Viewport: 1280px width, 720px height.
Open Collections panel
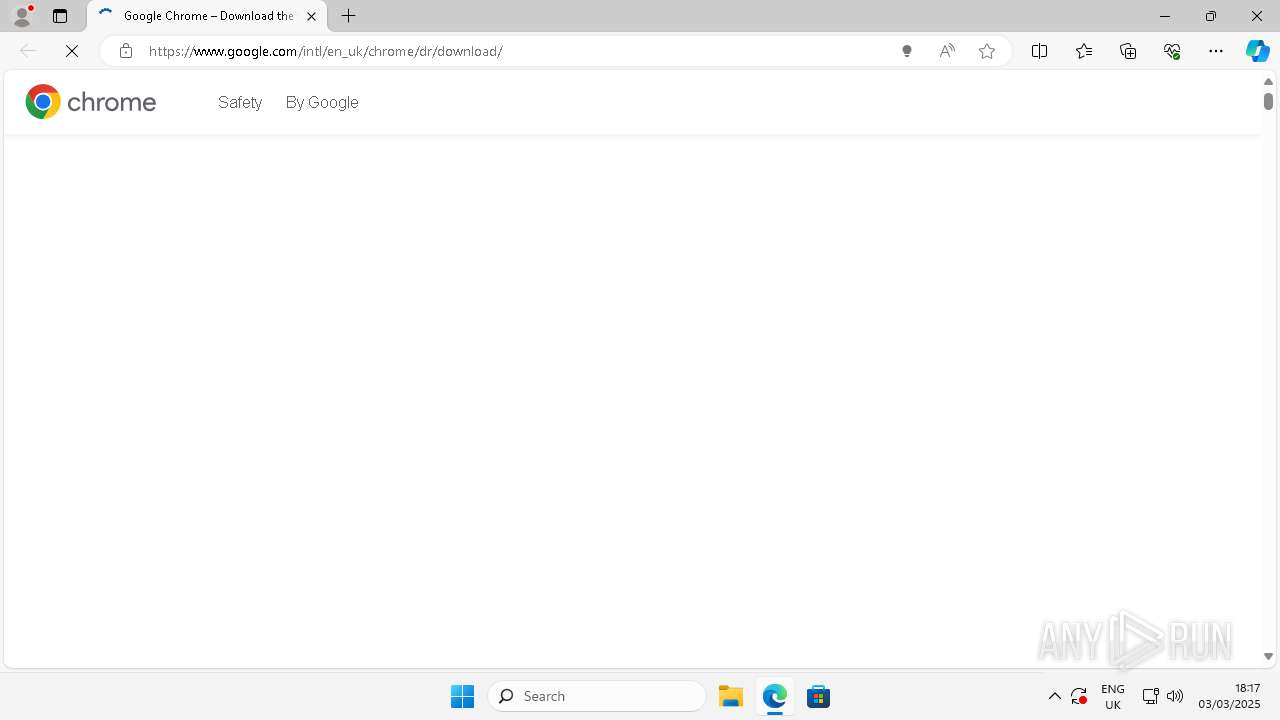pos(1128,51)
